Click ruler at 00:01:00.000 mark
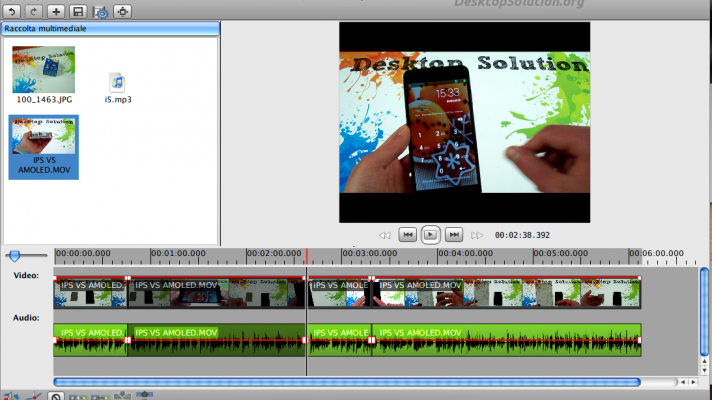Image resolution: width=712 pixels, height=400 pixels. point(178,253)
